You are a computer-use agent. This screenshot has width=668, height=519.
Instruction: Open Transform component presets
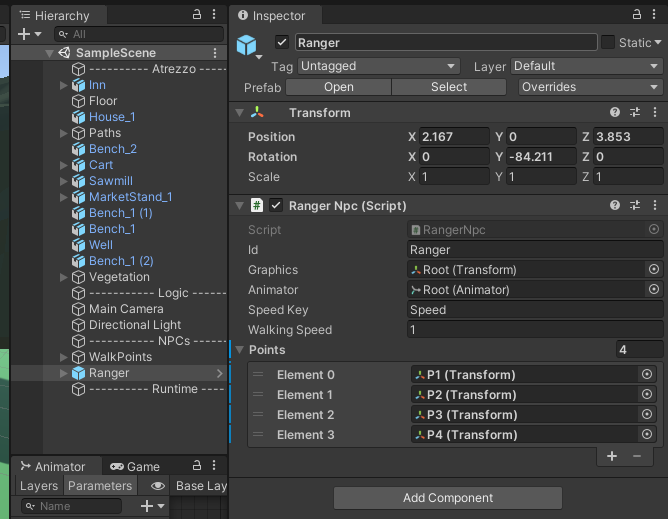[x=635, y=112]
